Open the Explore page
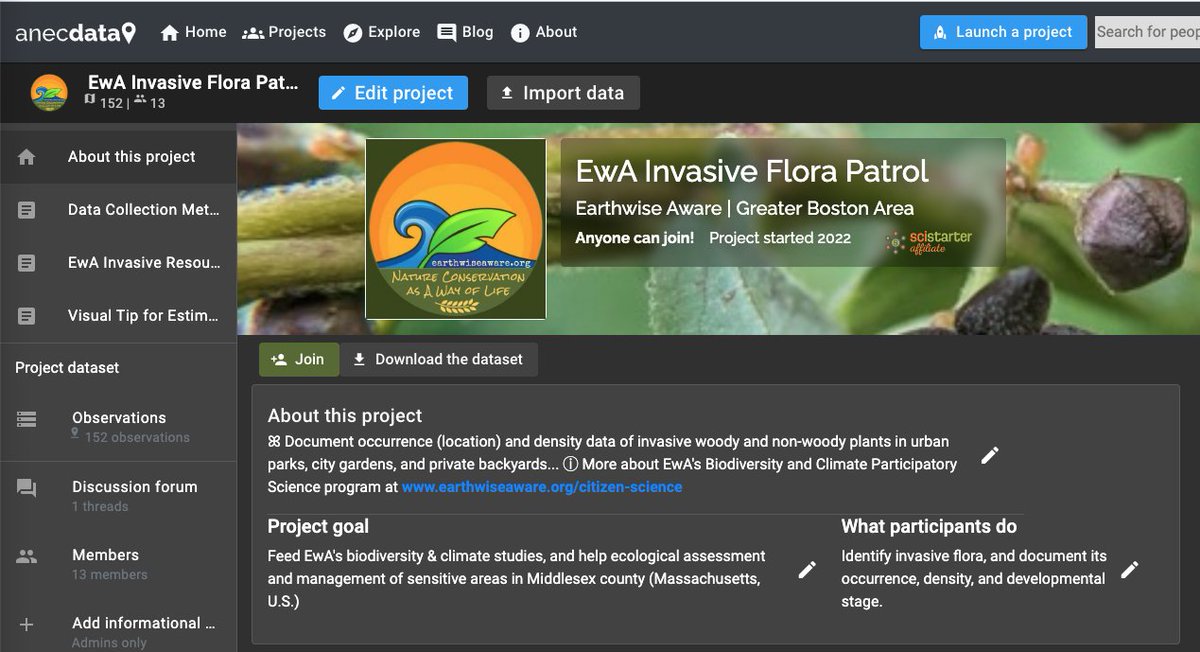This screenshot has width=1200, height=652. pyautogui.click(x=382, y=32)
